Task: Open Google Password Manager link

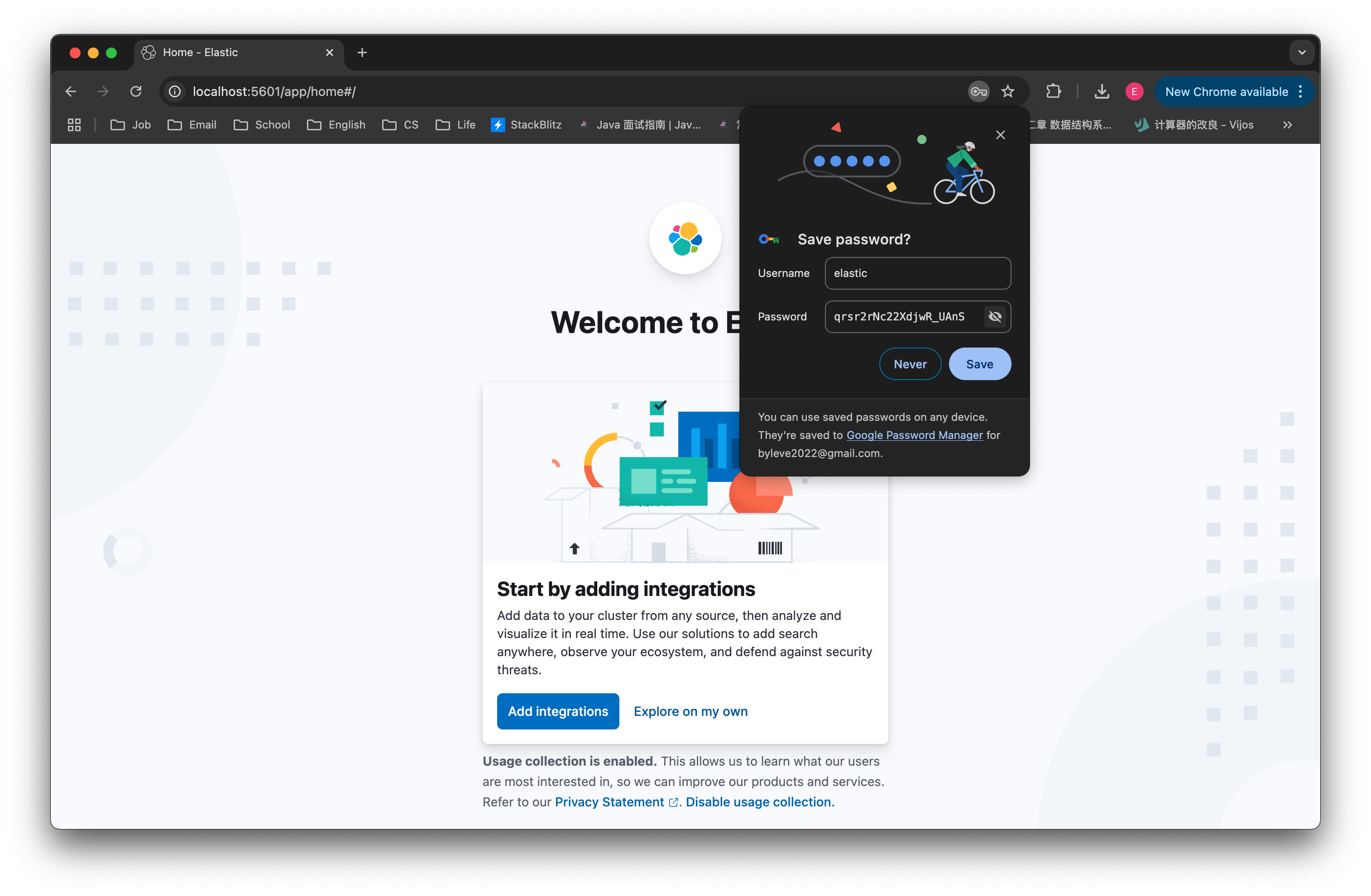Action: pos(914,435)
